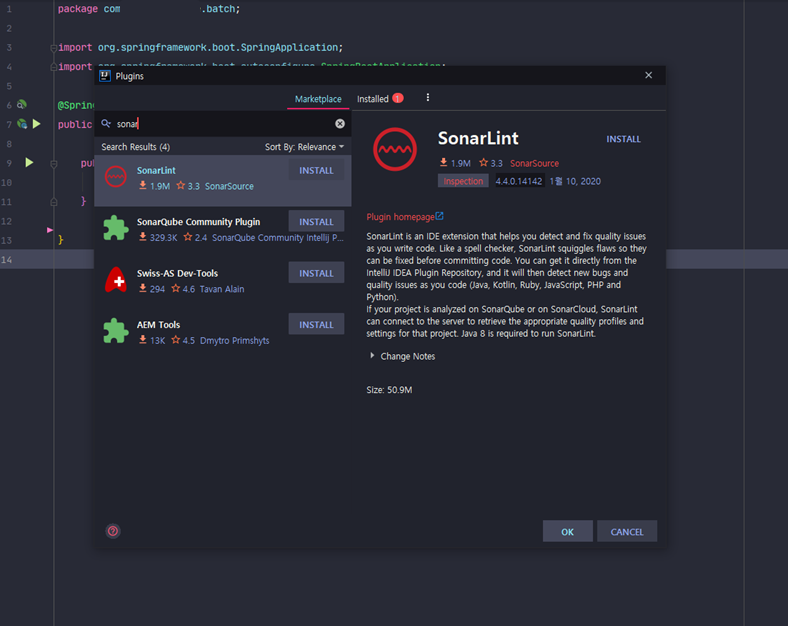Open the Sort By: Relevance dropdown
The image size is (788, 626).
[x=305, y=147]
